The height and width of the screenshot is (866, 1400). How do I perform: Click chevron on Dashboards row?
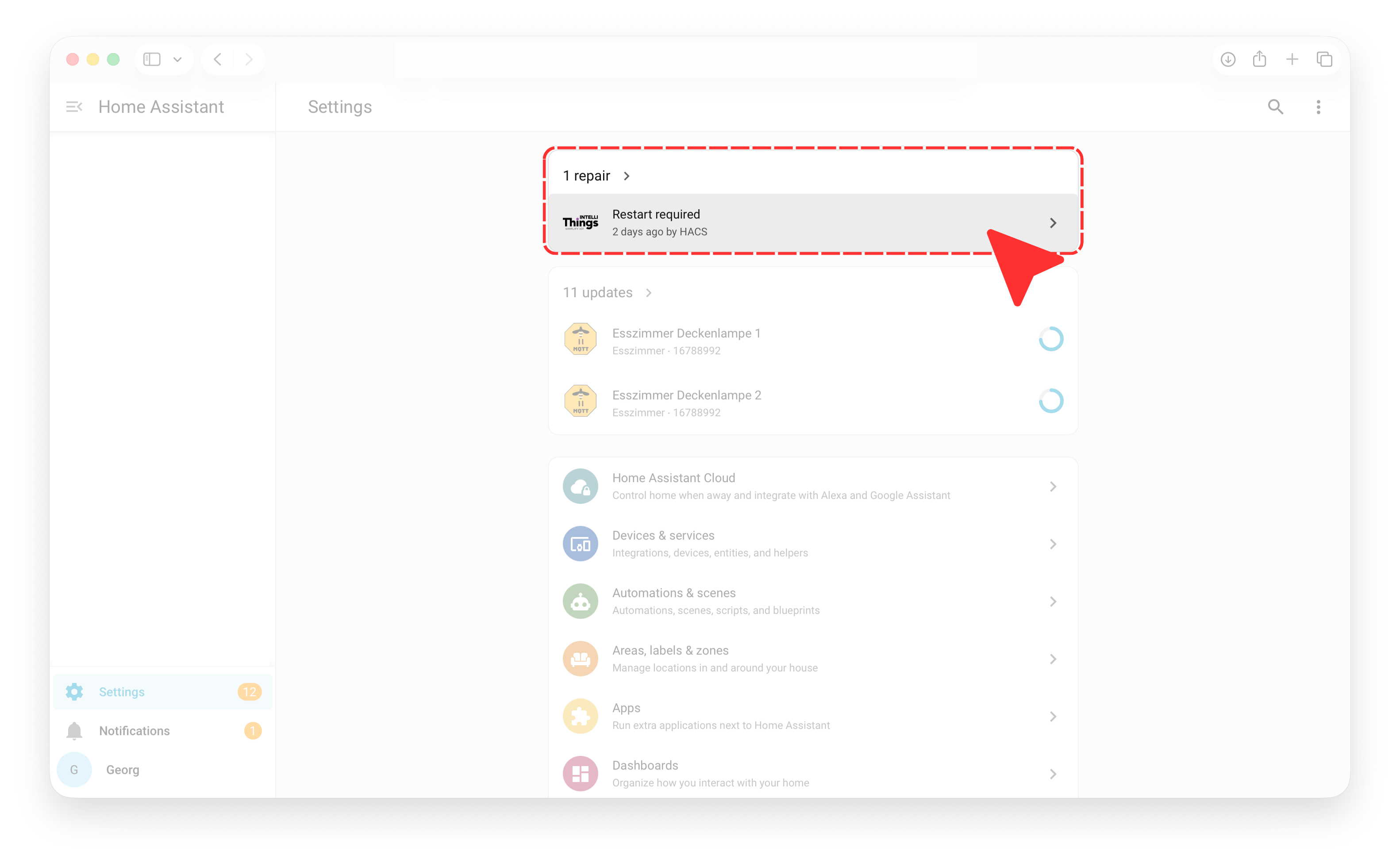(x=1053, y=774)
